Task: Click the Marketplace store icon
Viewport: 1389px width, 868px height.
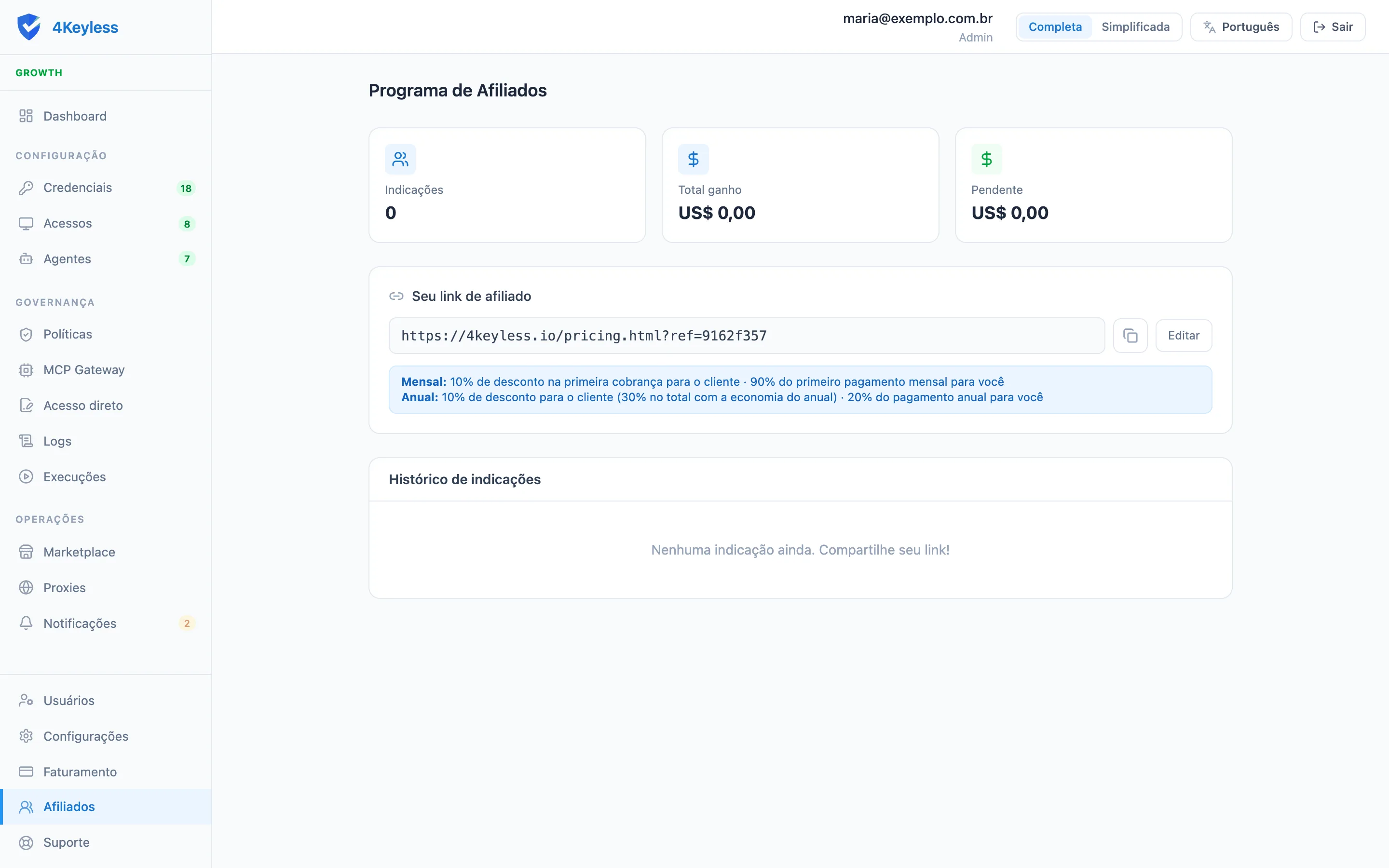Action: click(26, 552)
